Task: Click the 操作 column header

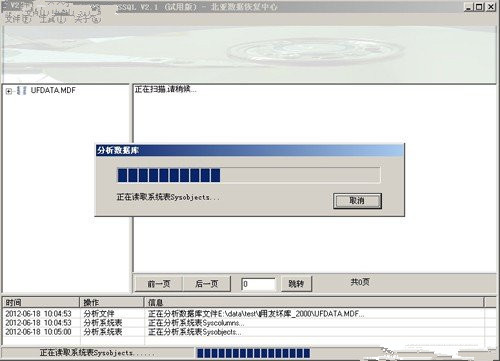Action: pos(112,302)
